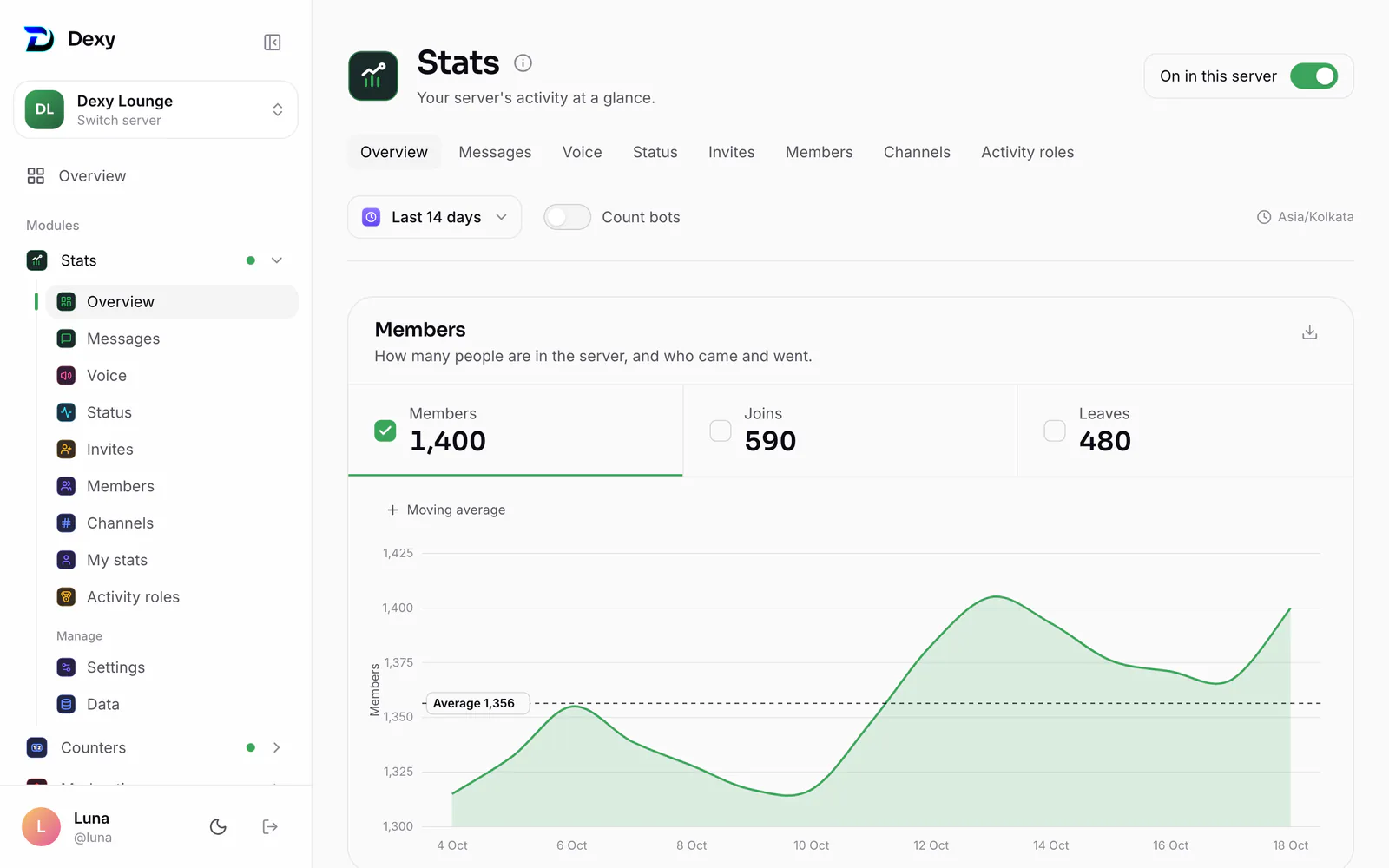The width and height of the screenshot is (1389, 868).
Task: Open the Invites sidebar item
Action: click(172, 450)
